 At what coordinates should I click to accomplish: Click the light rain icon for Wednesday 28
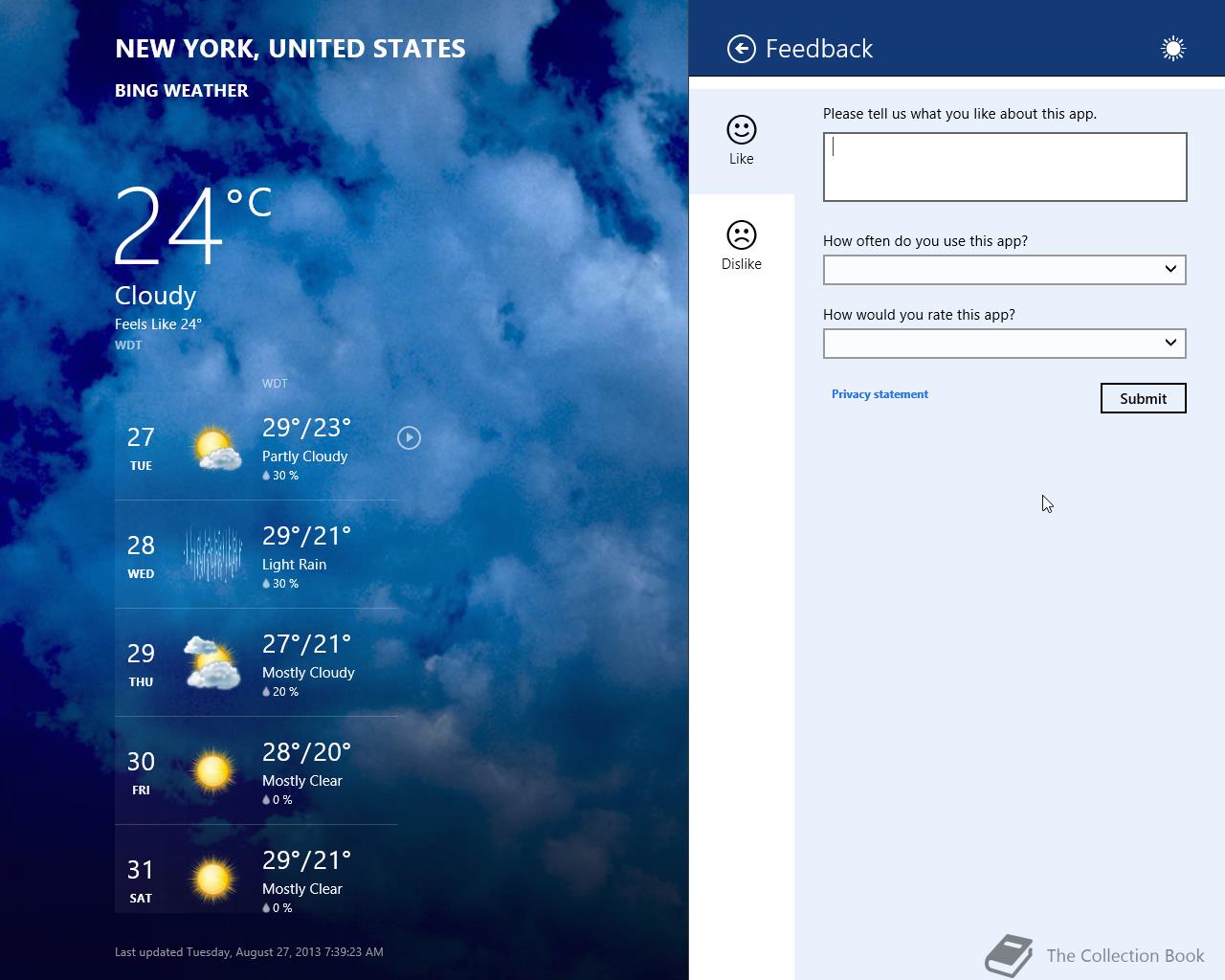[x=212, y=554]
